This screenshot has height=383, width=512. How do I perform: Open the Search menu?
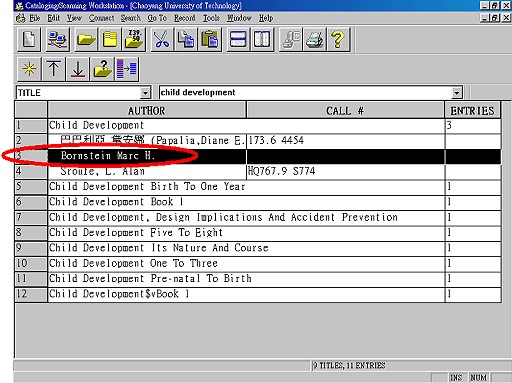click(130, 18)
